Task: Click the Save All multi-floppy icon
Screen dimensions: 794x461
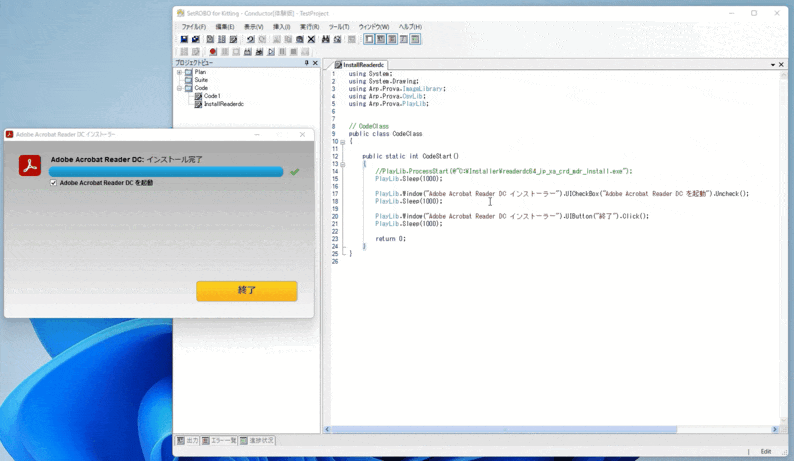Action: 195,39
